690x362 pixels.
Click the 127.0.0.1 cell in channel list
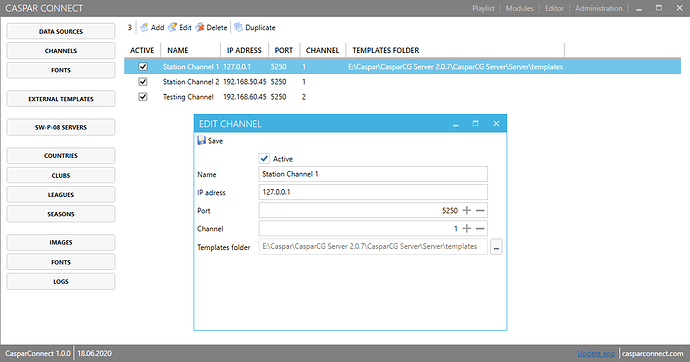click(x=237, y=67)
